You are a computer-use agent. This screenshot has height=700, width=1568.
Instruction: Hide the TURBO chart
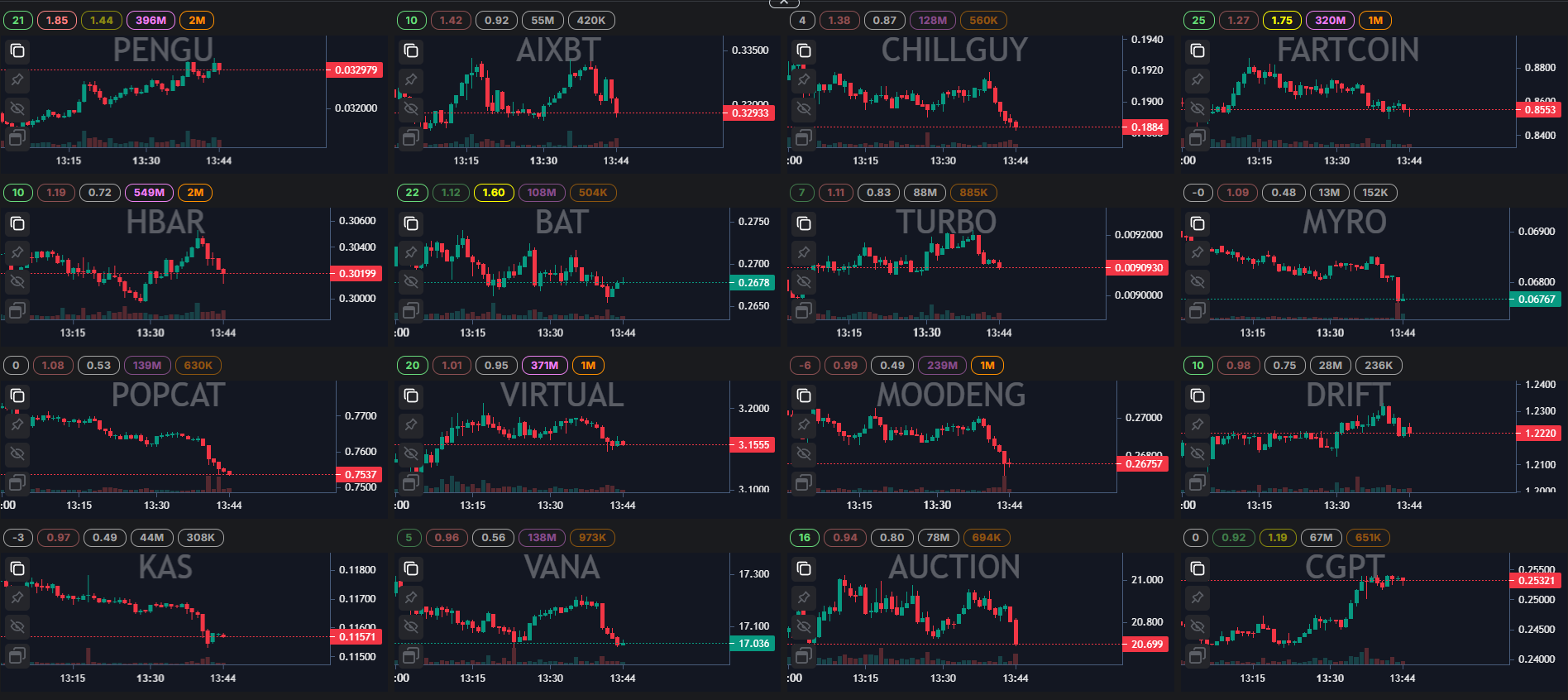[x=804, y=281]
